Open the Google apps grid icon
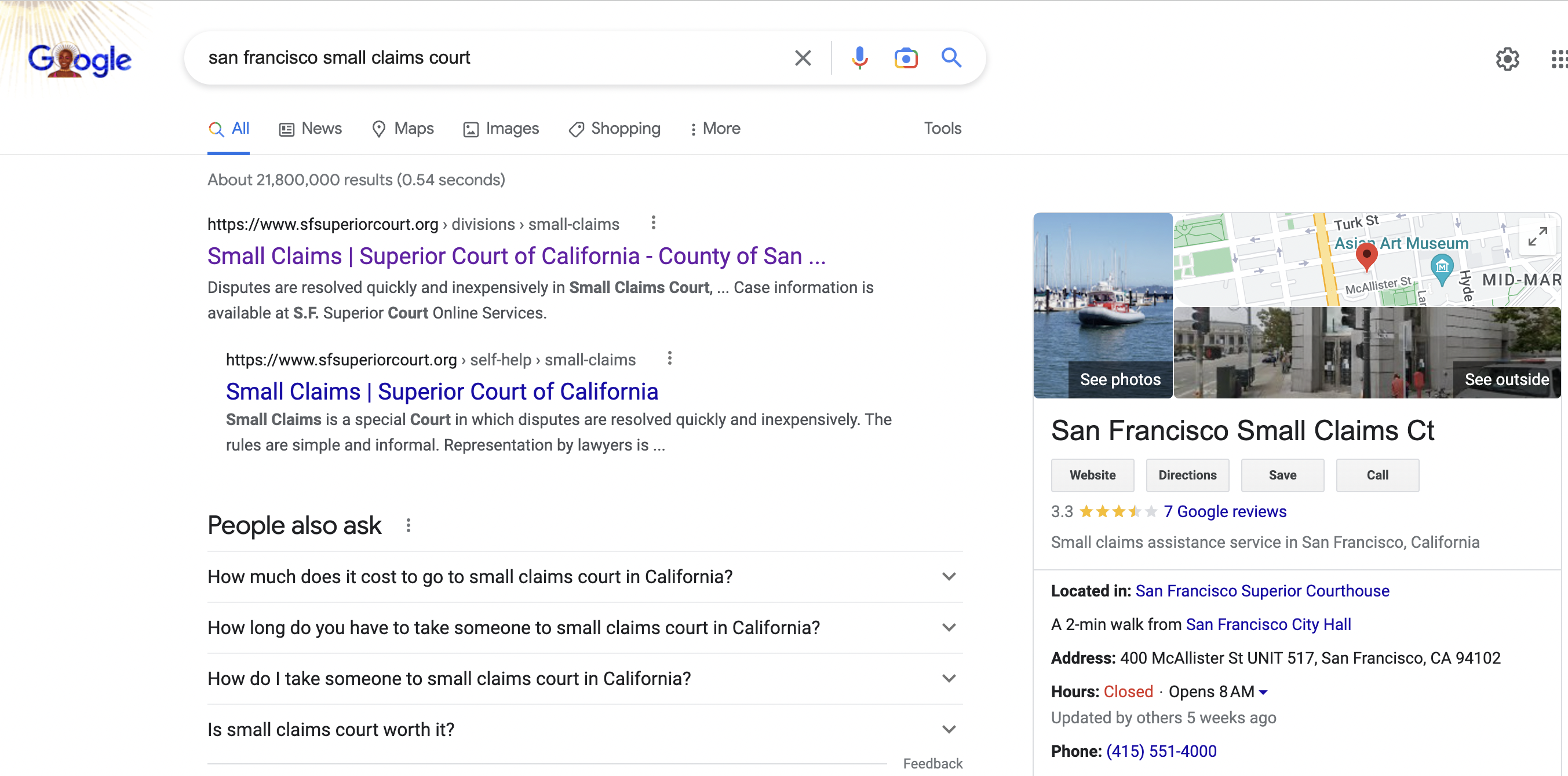Viewport: 1568px width, 776px height. coord(1559,59)
